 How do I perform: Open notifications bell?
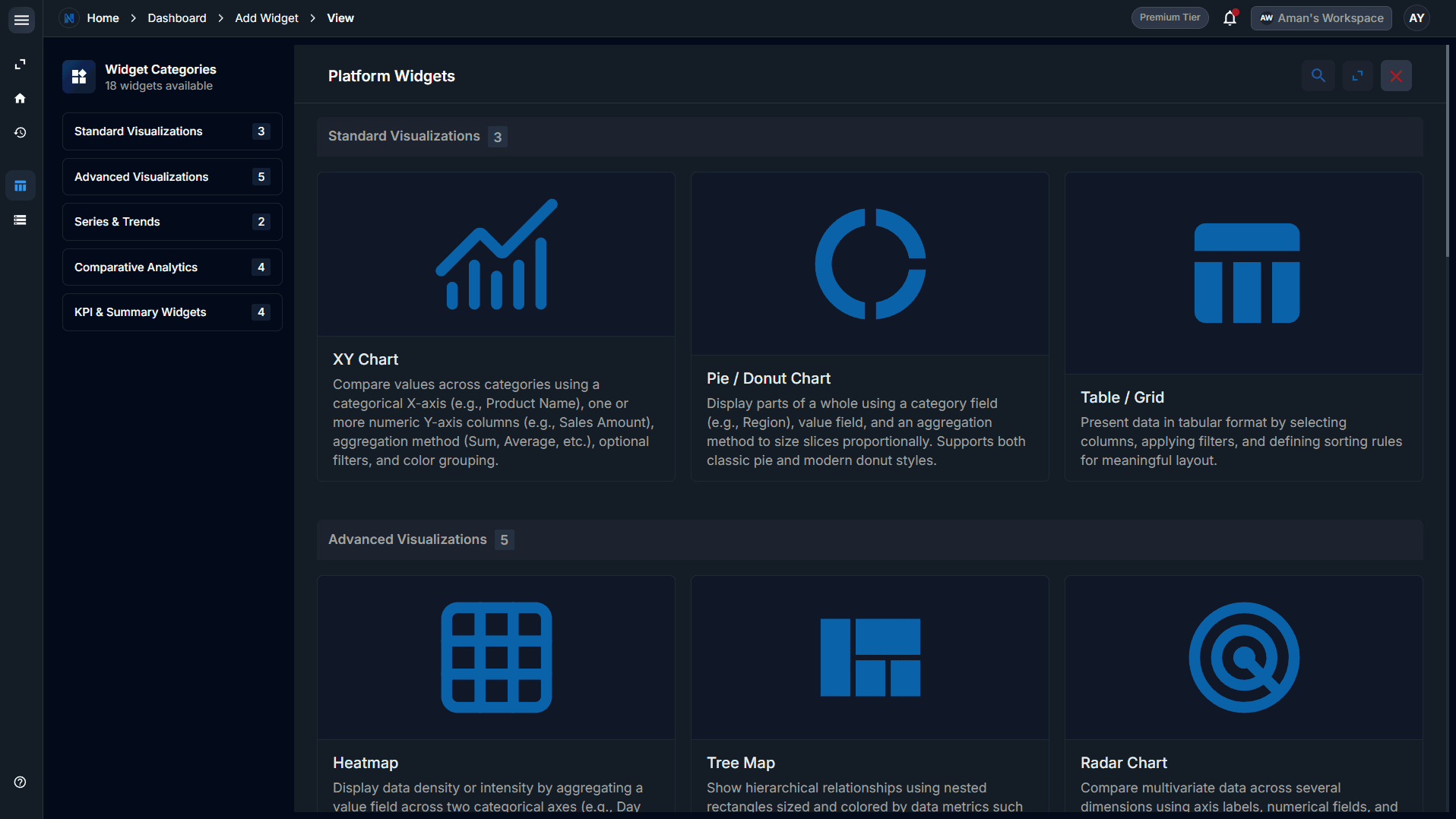(x=1230, y=18)
